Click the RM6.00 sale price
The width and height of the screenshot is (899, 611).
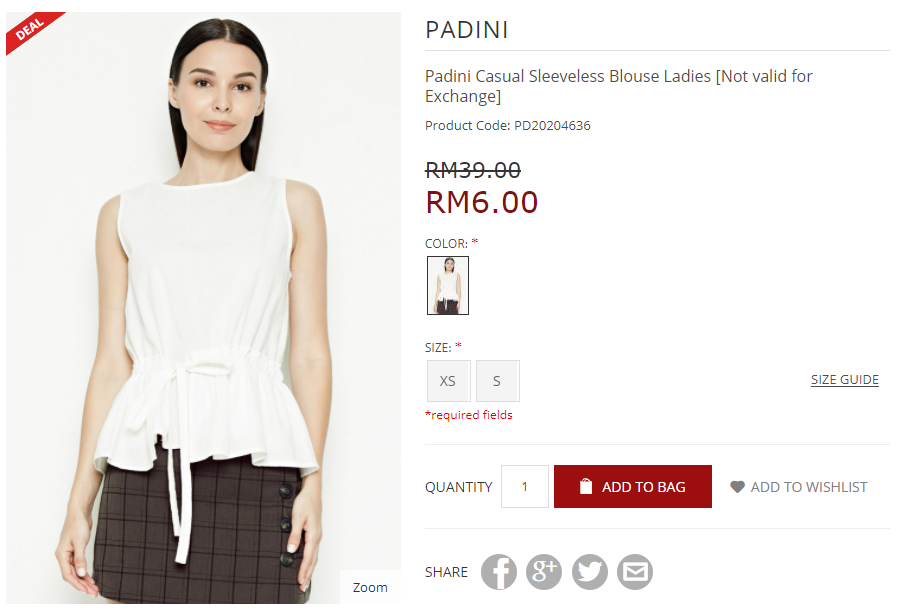click(482, 202)
